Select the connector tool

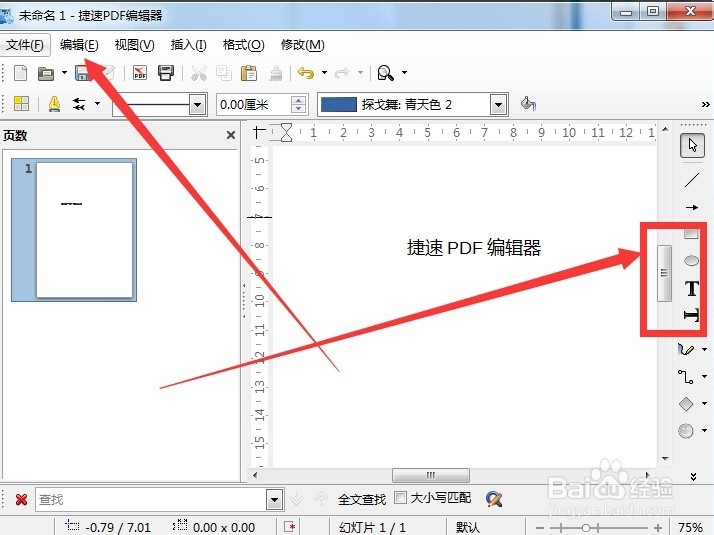tap(685, 377)
